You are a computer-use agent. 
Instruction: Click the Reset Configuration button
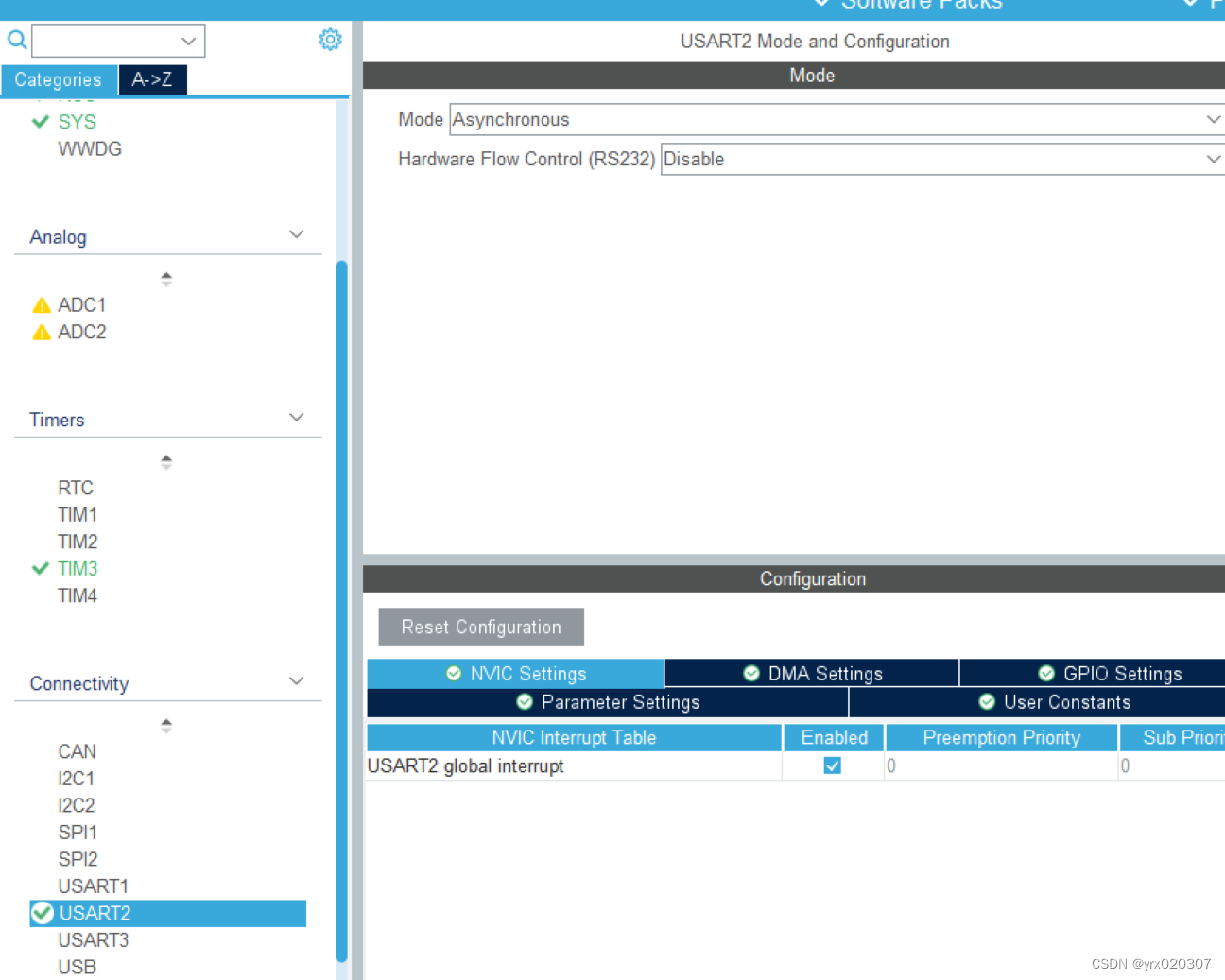pos(481,628)
